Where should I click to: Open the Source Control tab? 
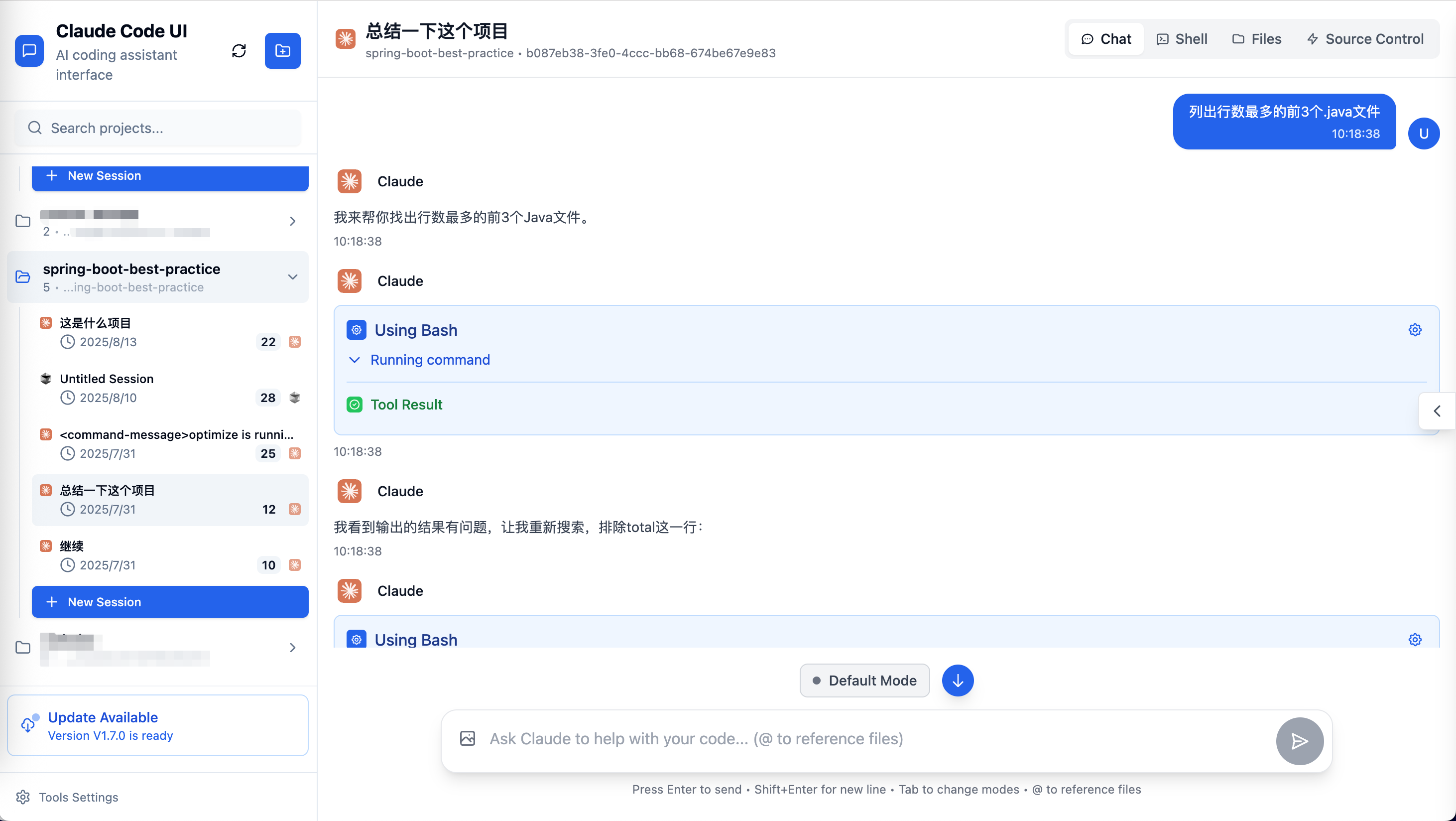[1365, 39]
